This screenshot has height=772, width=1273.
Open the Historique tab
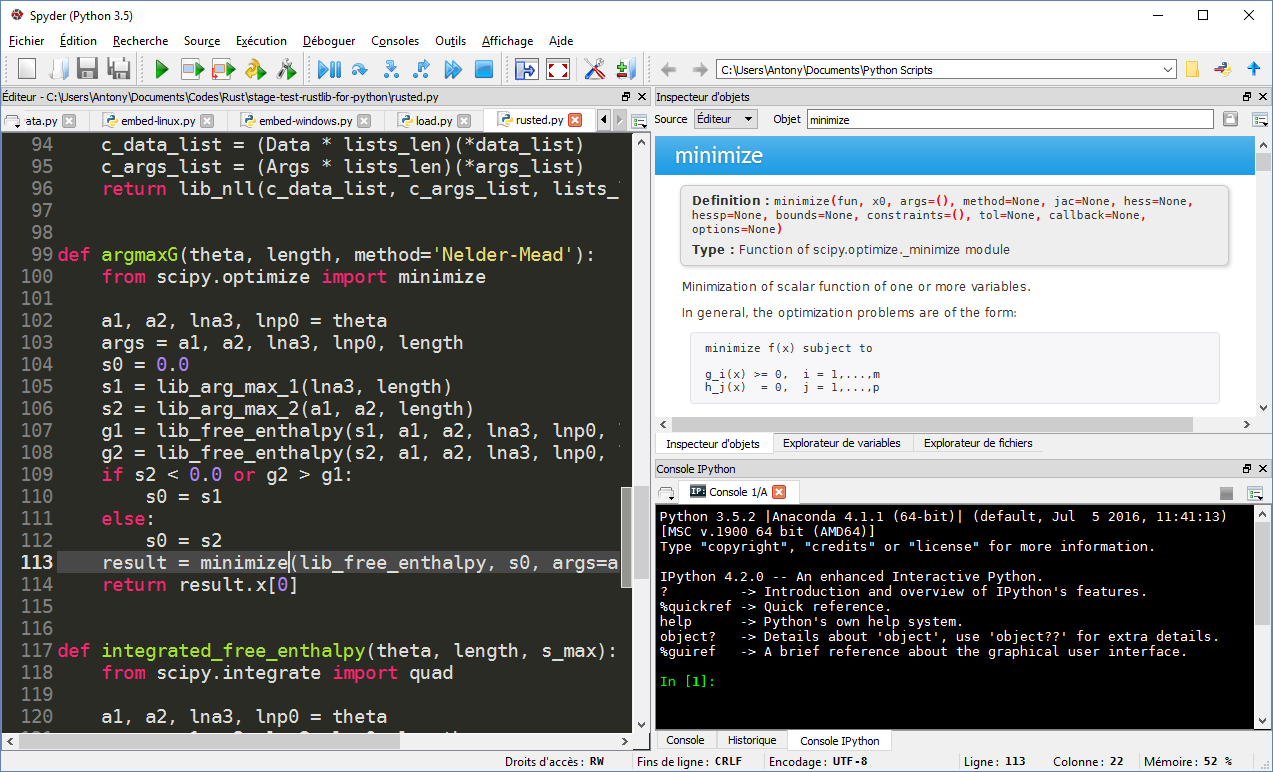click(x=752, y=741)
